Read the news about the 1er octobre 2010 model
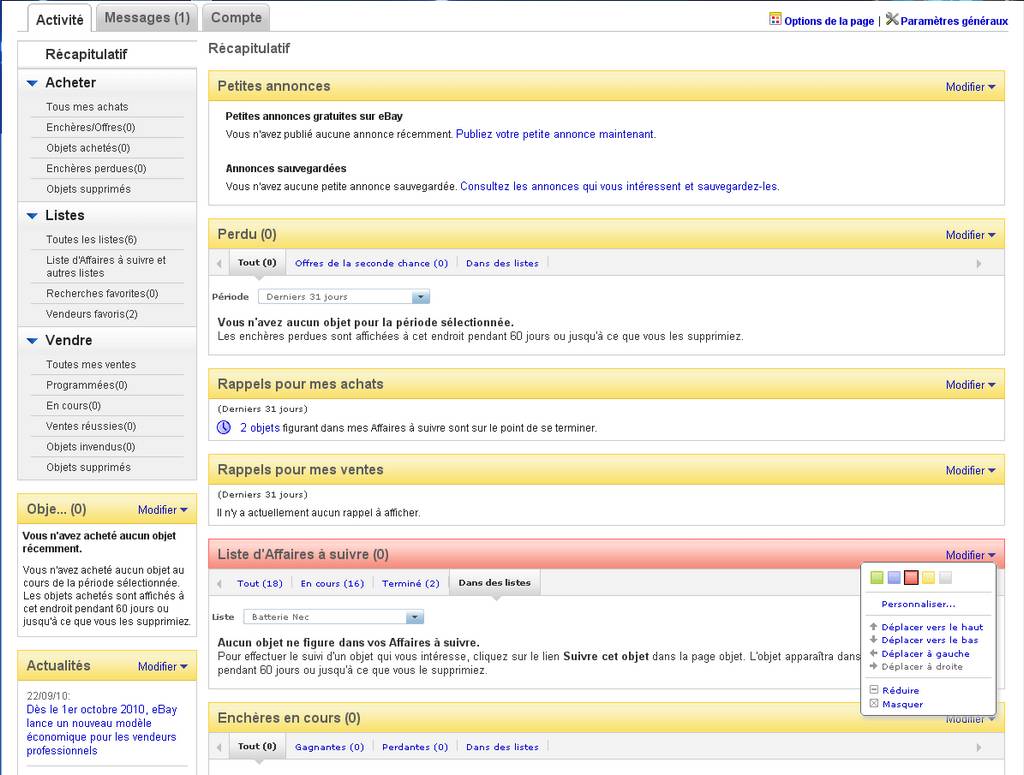The height and width of the screenshot is (775, 1024). [102, 730]
